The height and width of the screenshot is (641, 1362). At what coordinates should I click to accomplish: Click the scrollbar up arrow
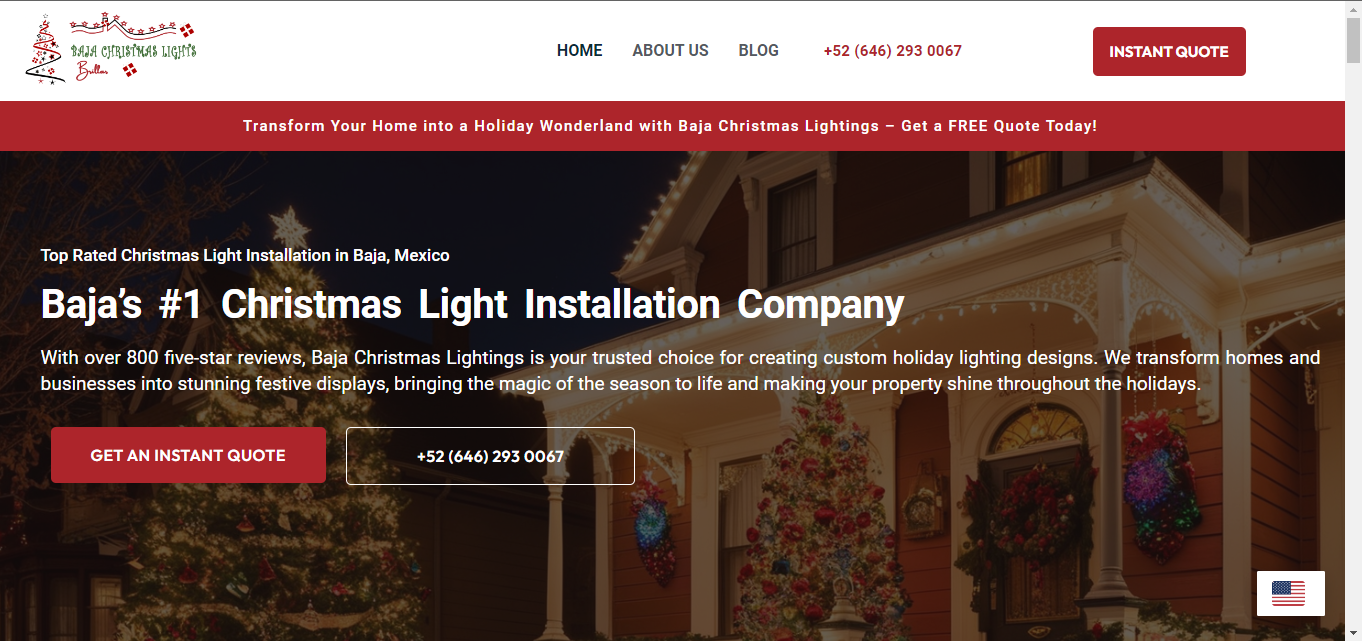point(1353,9)
